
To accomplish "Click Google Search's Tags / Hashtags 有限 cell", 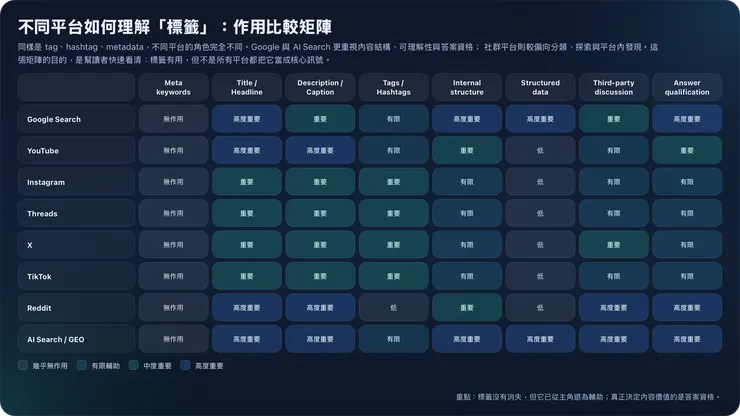I will click(394, 119).
